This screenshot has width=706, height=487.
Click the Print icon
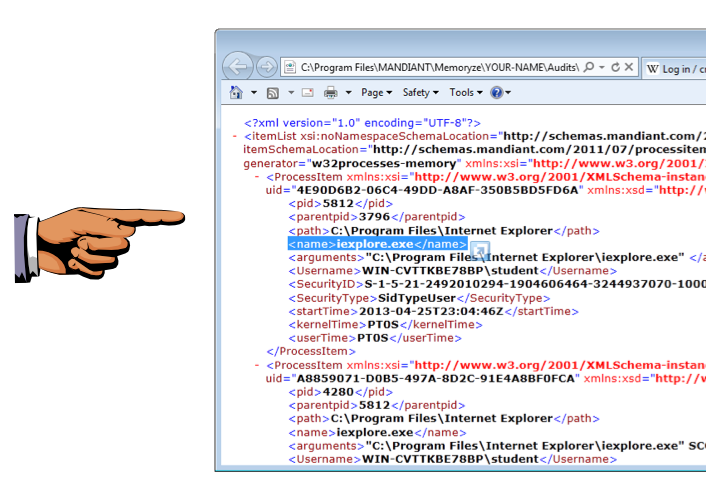pos(330,92)
